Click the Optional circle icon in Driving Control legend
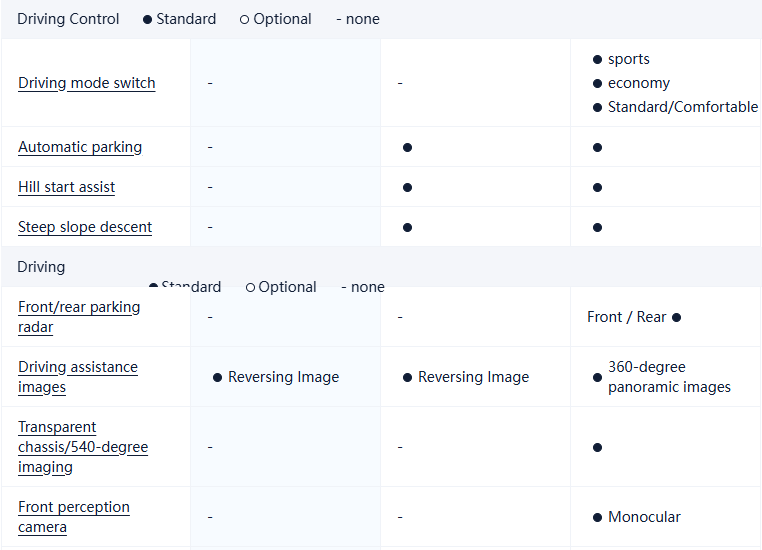The height and width of the screenshot is (550, 762). [245, 20]
